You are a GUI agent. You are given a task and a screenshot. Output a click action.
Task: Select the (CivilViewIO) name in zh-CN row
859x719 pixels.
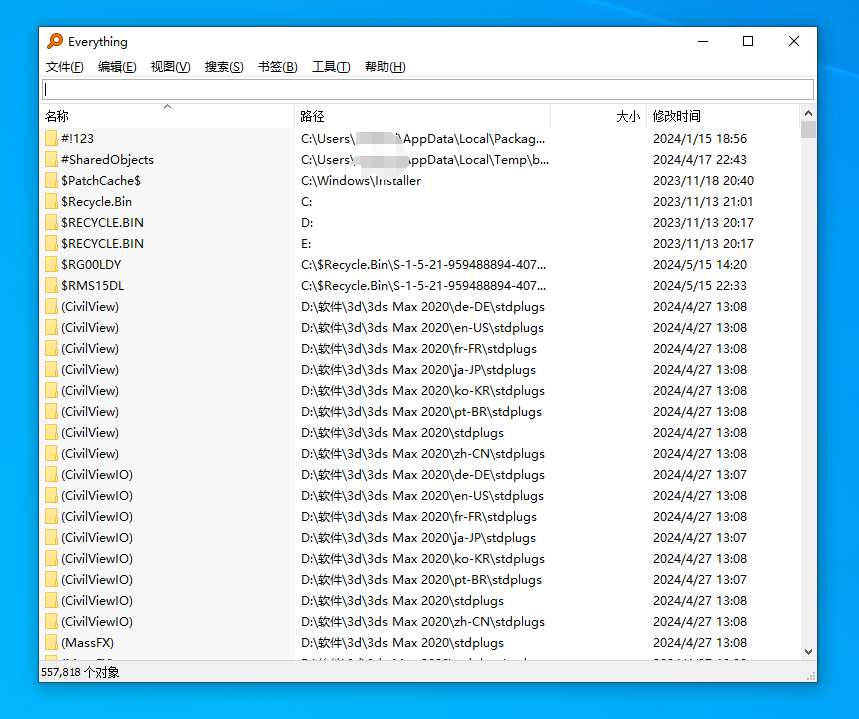pyautogui.click(x=97, y=621)
